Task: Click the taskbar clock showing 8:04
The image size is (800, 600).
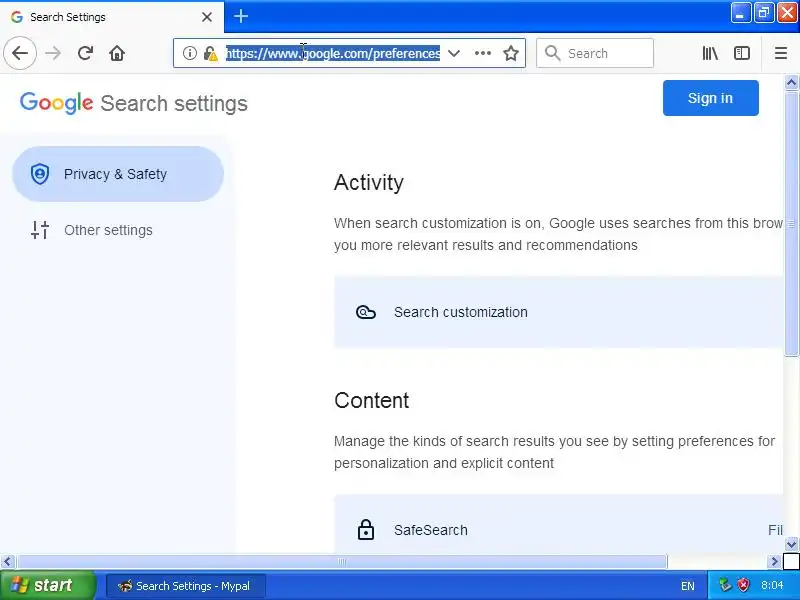Action: tap(772, 585)
